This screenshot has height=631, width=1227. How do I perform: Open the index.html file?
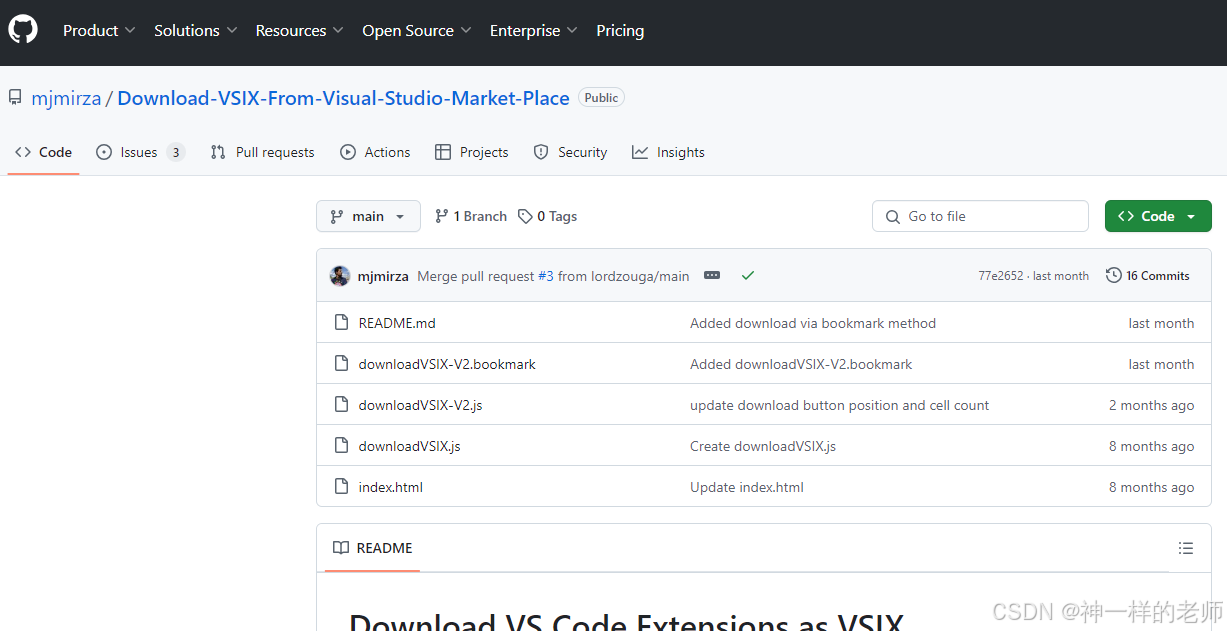(391, 487)
